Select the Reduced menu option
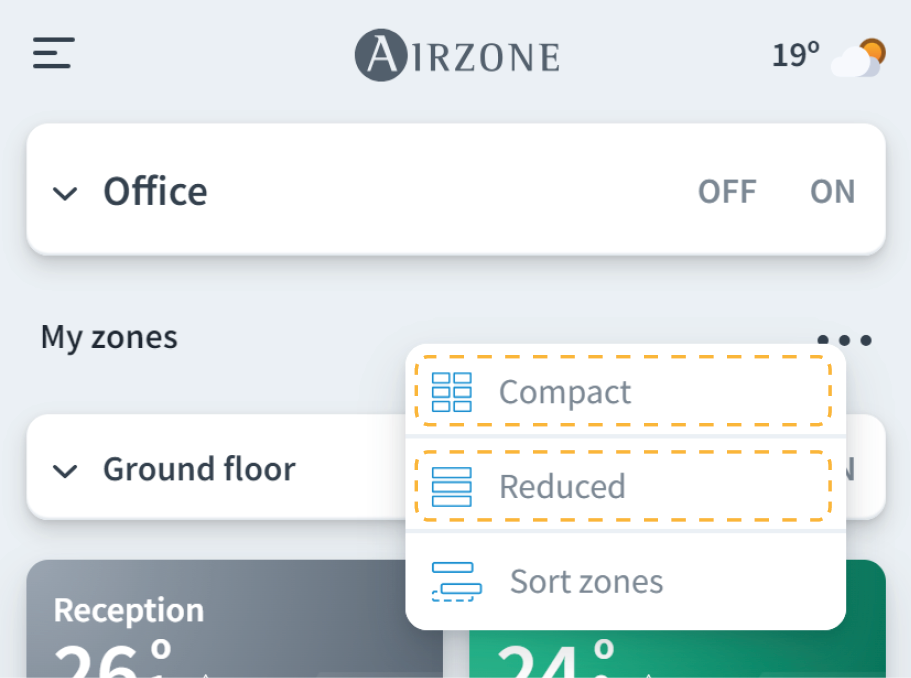This screenshot has height=678, width=911. click(562, 487)
